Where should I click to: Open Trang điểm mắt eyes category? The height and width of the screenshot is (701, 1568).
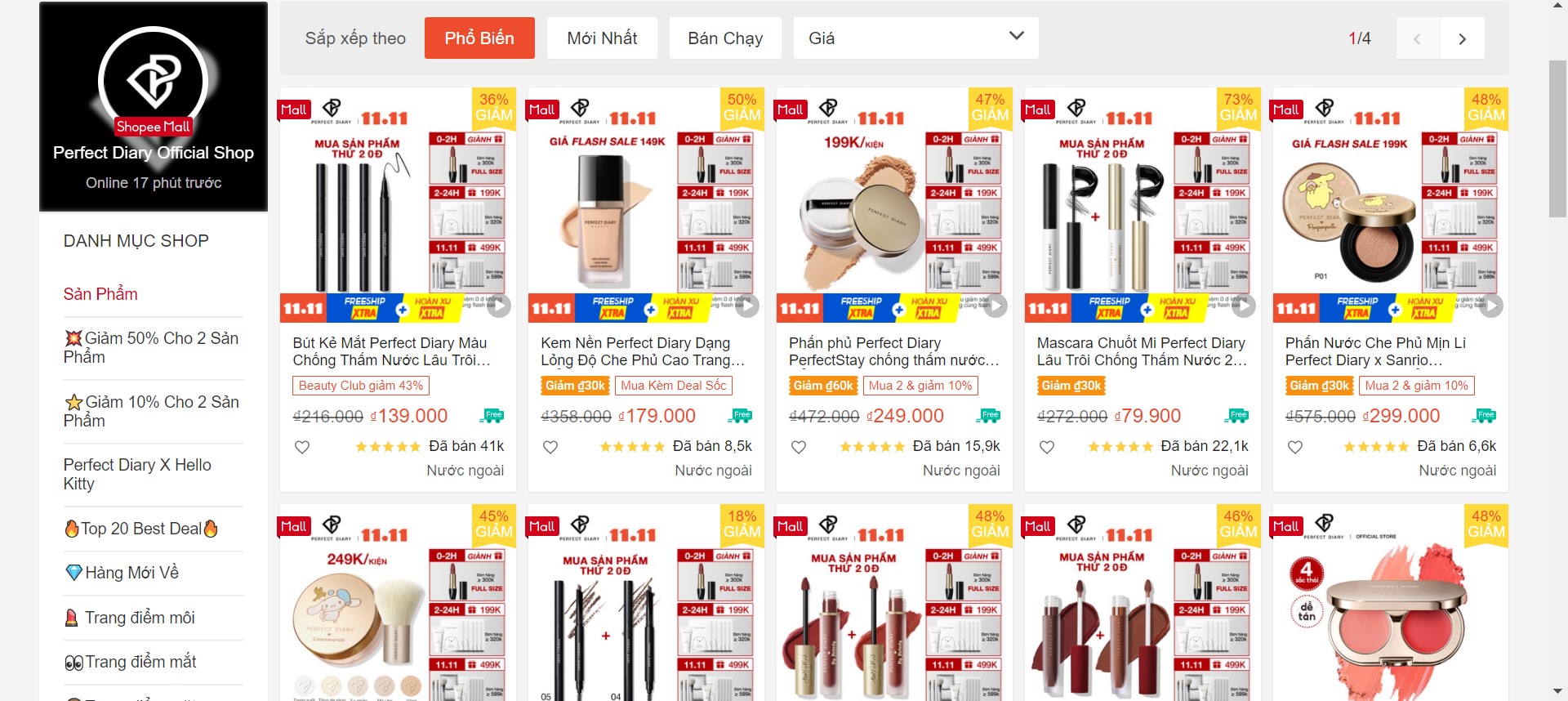(131, 662)
